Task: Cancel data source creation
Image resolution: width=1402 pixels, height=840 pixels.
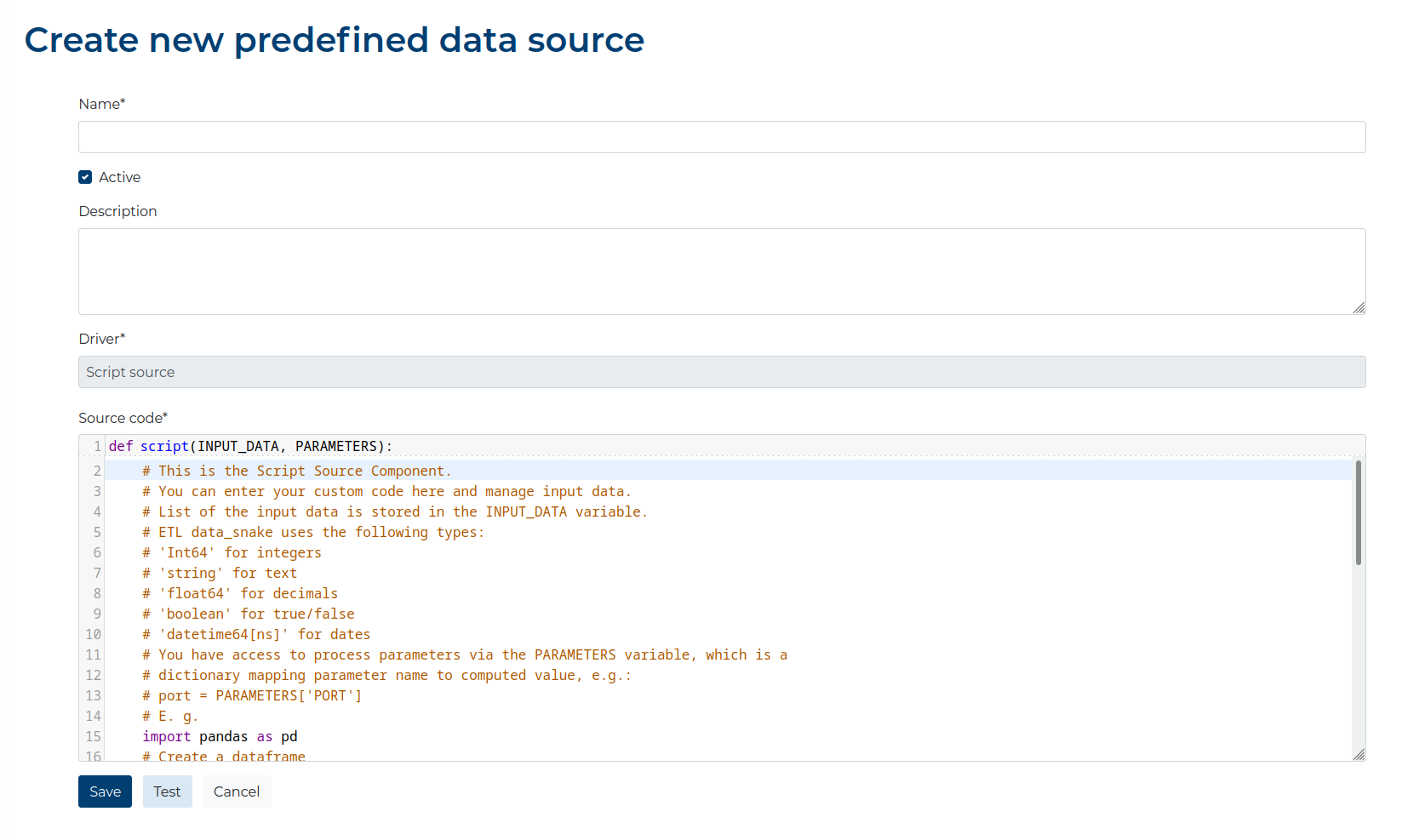Action: click(x=237, y=791)
